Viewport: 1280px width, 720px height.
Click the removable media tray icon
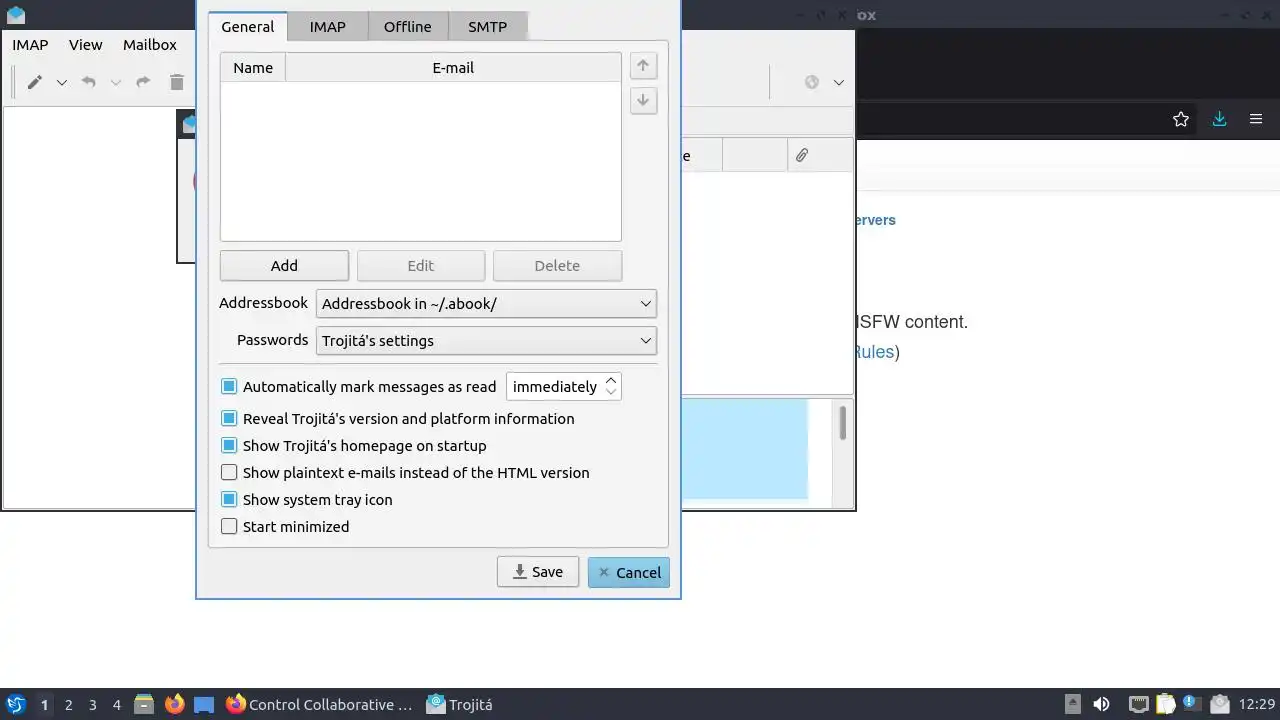click(1072, 704)
